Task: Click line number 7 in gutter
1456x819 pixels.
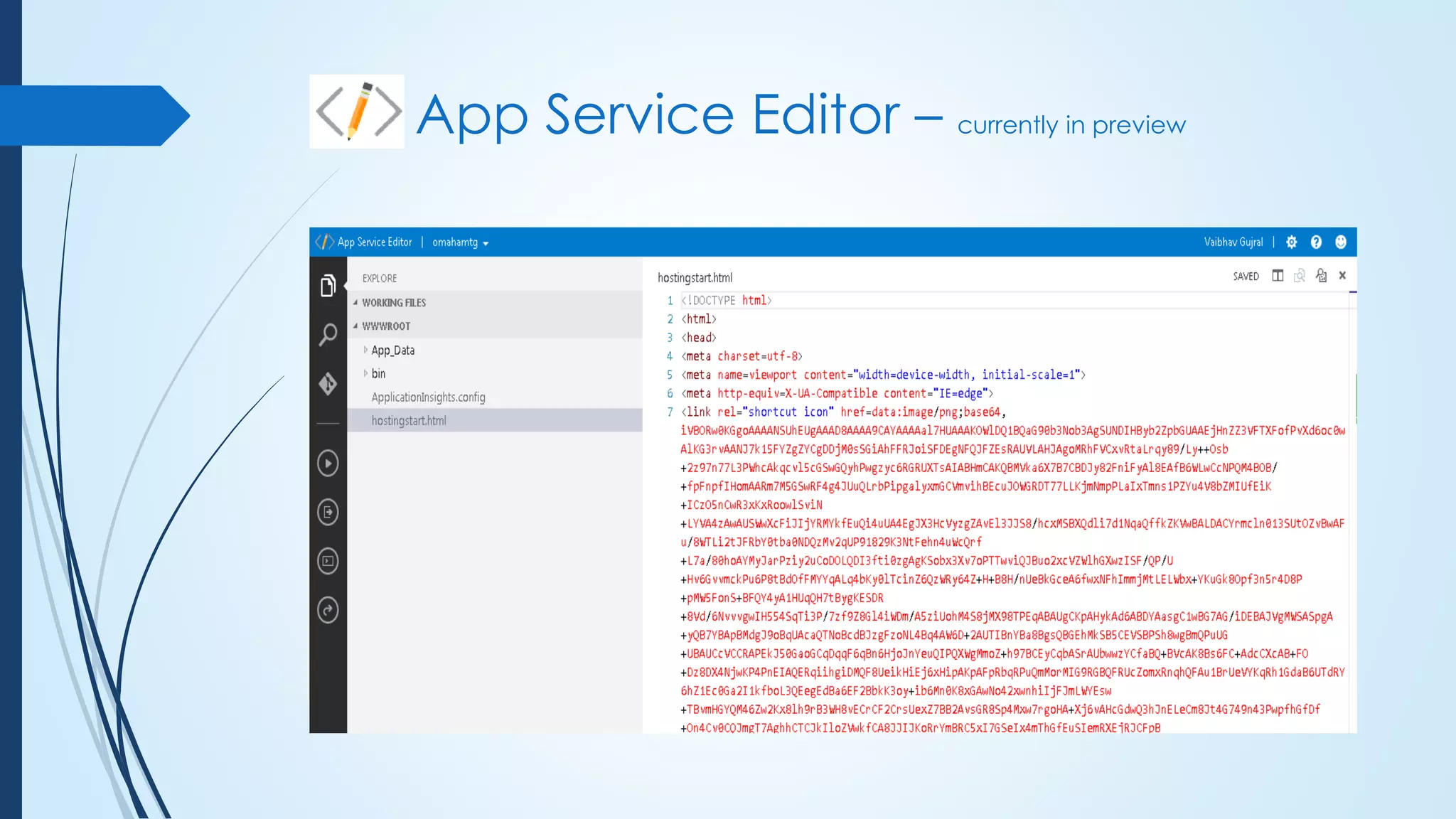Action: (670, 412)
